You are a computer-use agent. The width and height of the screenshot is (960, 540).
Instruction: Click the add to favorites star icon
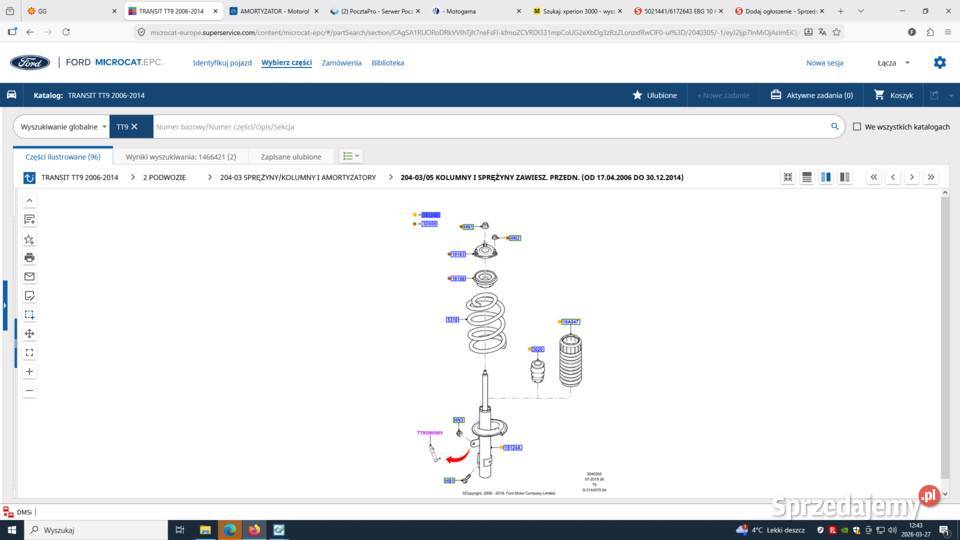pyautogui.click(x=29, y=239)
